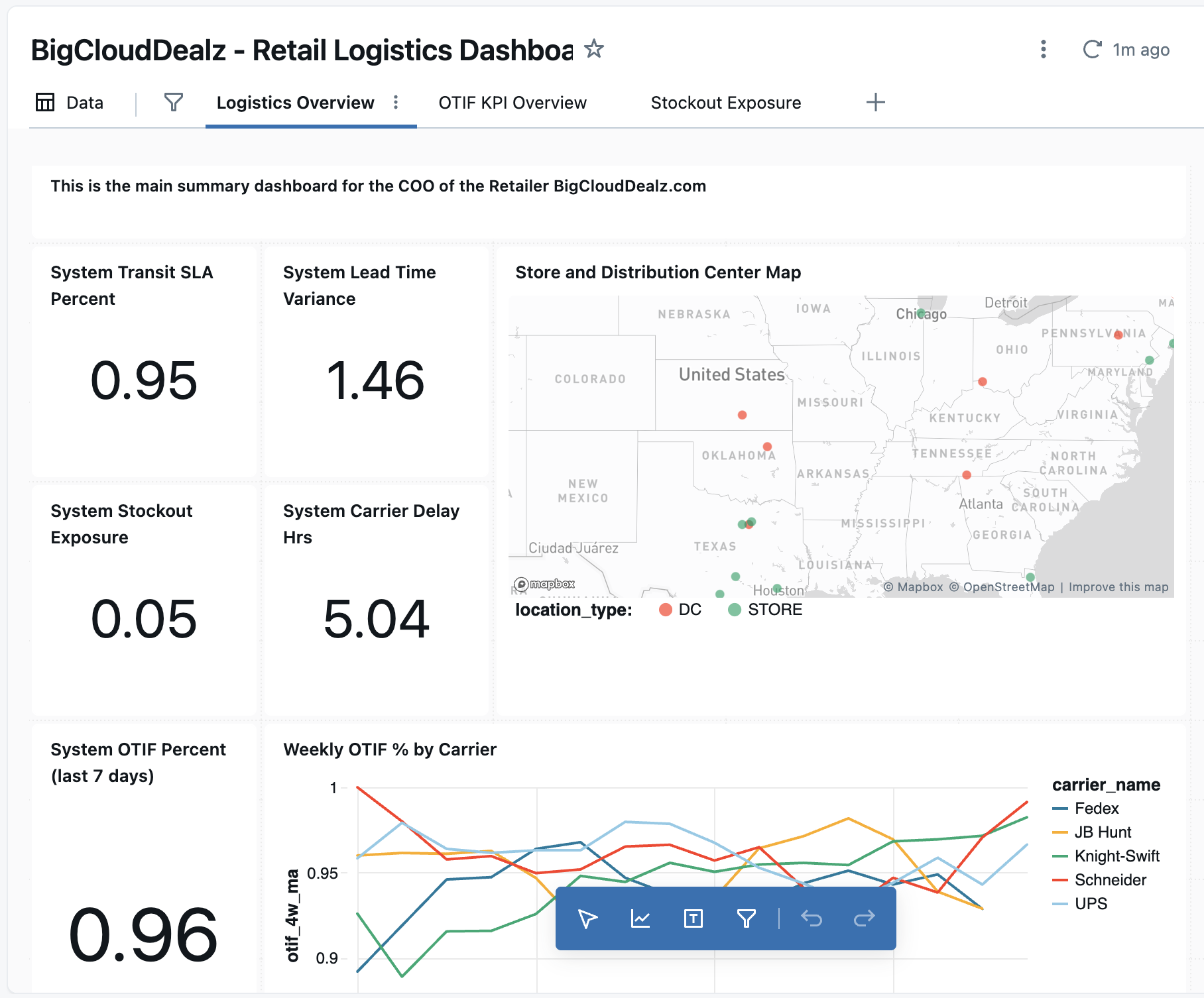Add a new dashboard page
Viewport: 1204px width, 998px height.
click(x=875, y=102)
